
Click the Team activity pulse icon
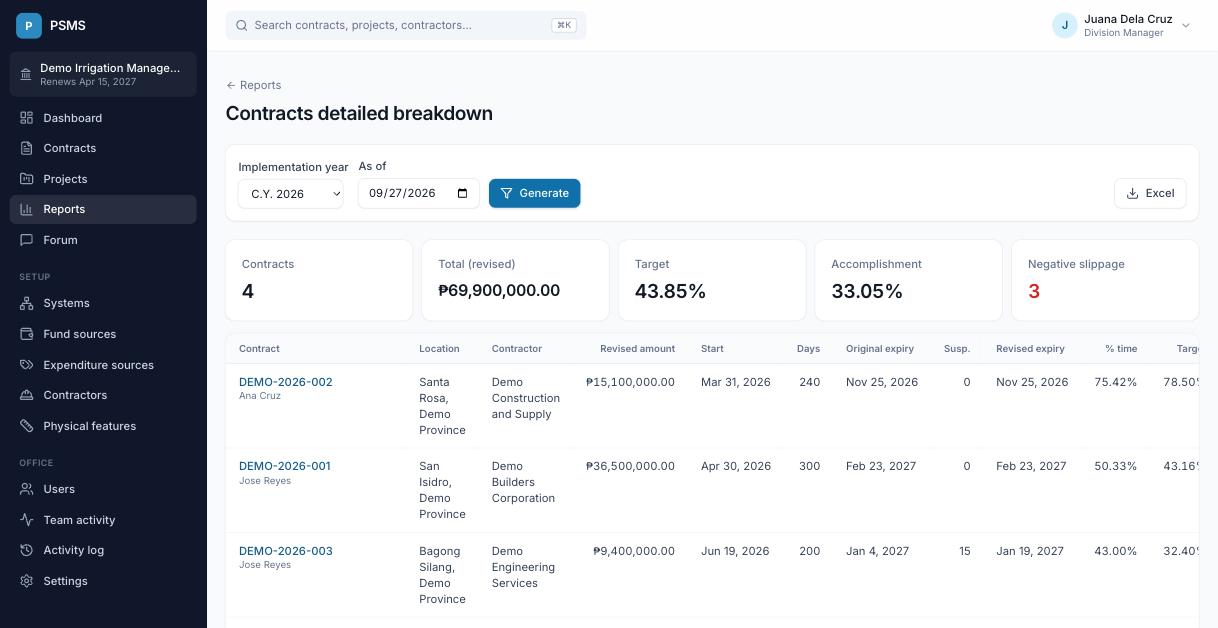[27, 520]
